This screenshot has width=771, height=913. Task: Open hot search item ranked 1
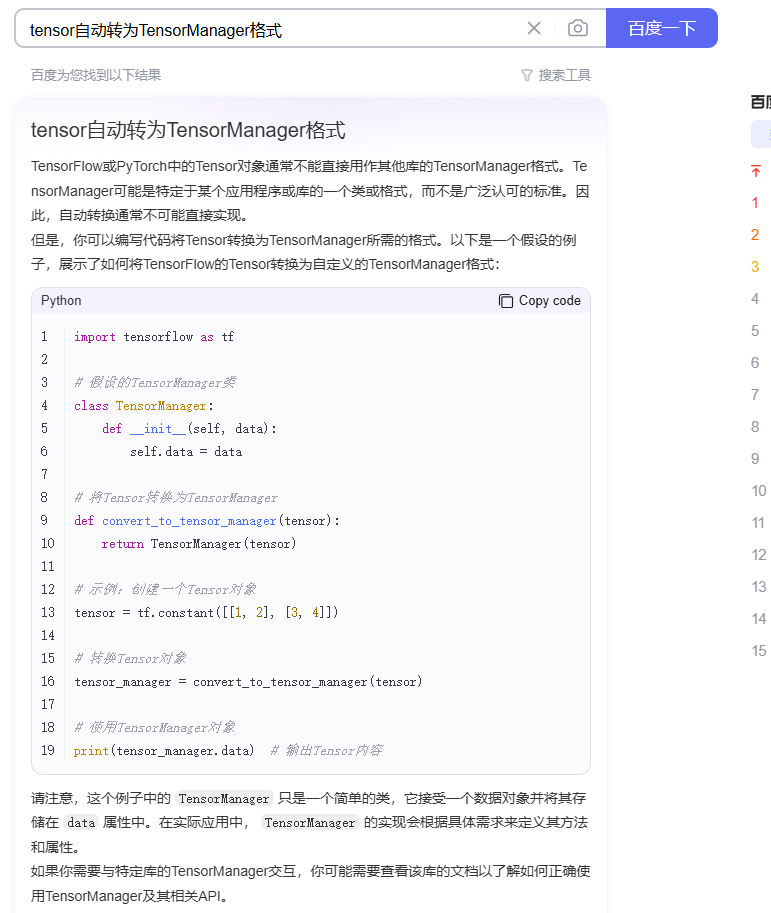click(755, 203)
